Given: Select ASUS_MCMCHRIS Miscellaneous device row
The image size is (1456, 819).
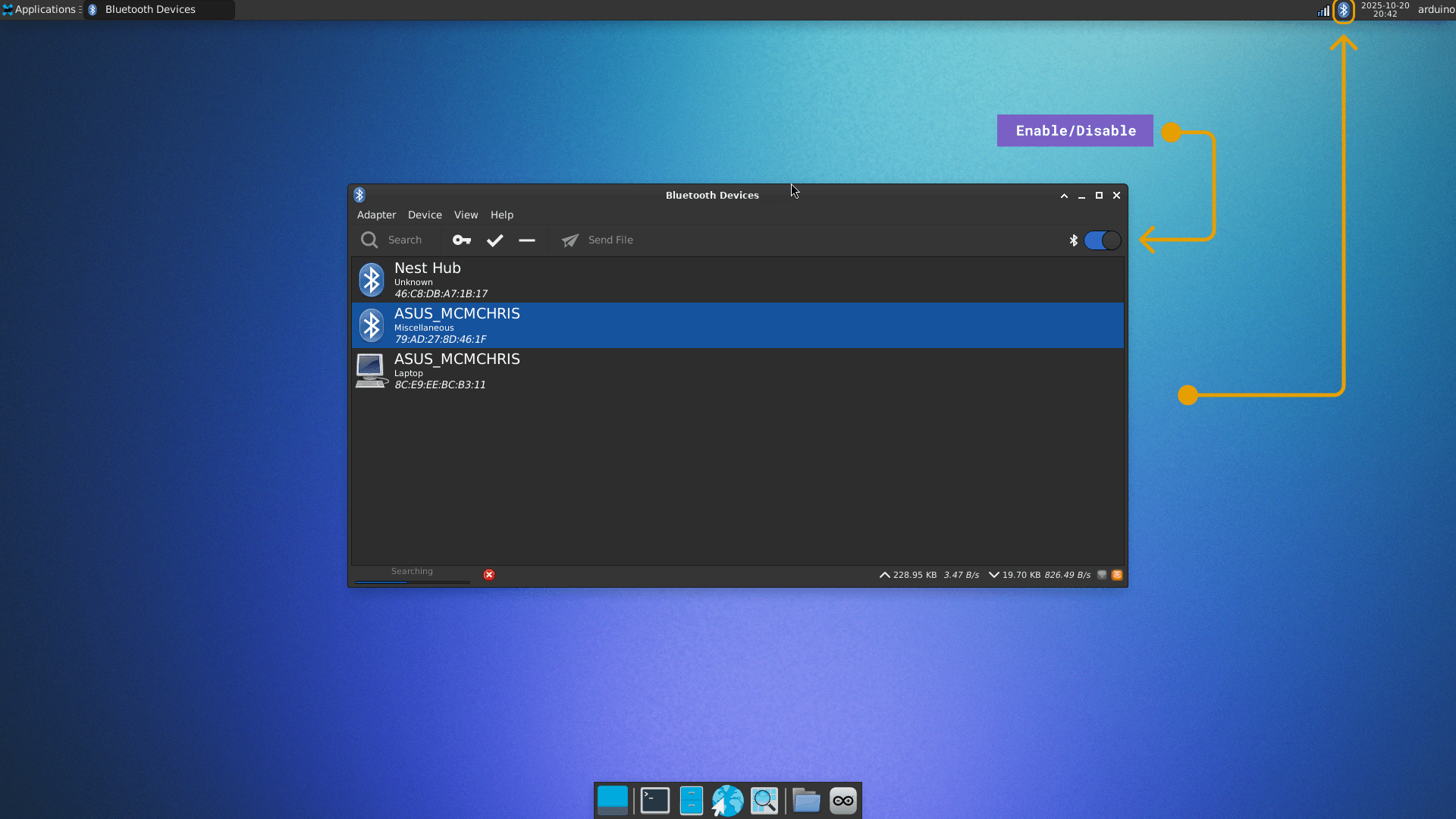Looking at the screenshot, I should 738,325.
